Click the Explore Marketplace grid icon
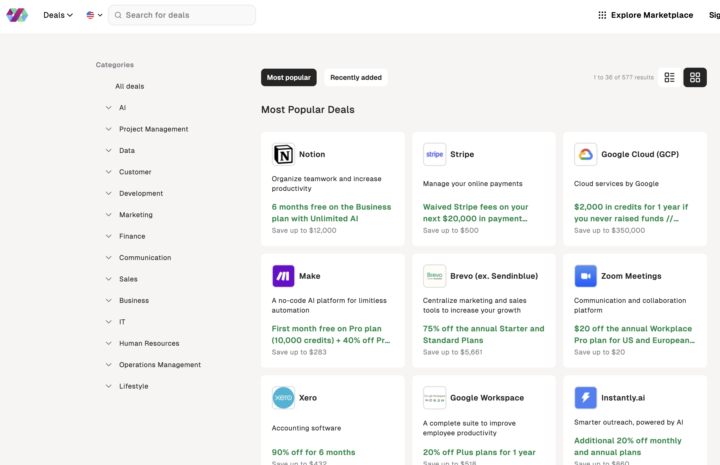 (602, 15)
